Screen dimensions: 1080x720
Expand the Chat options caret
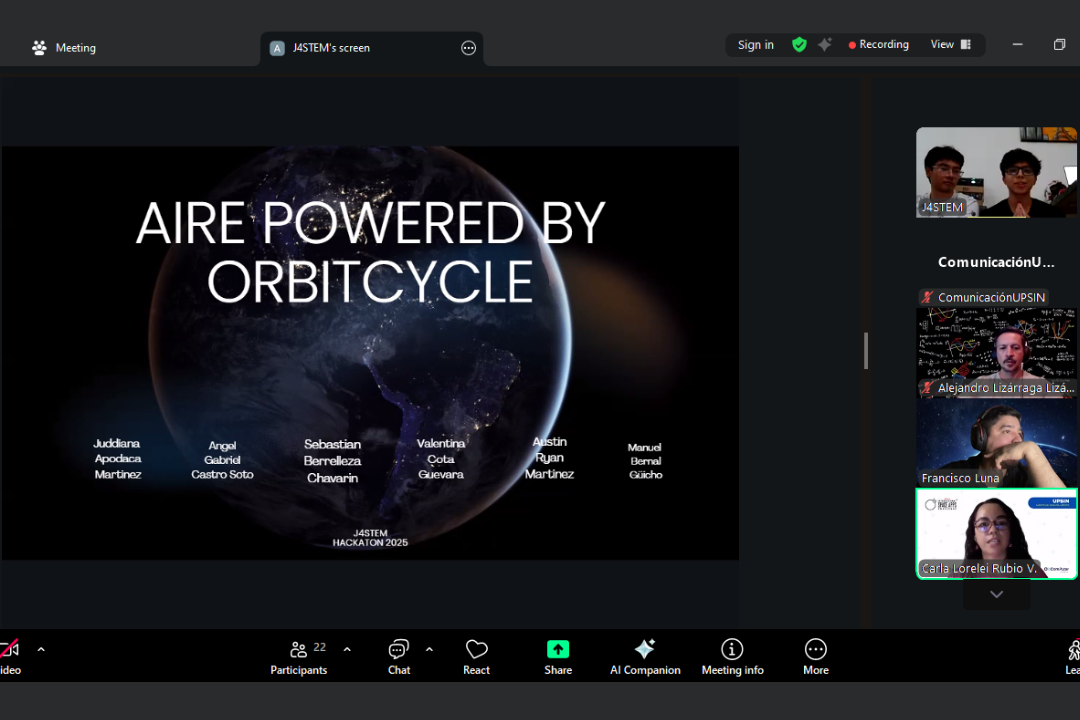(429, 649)
